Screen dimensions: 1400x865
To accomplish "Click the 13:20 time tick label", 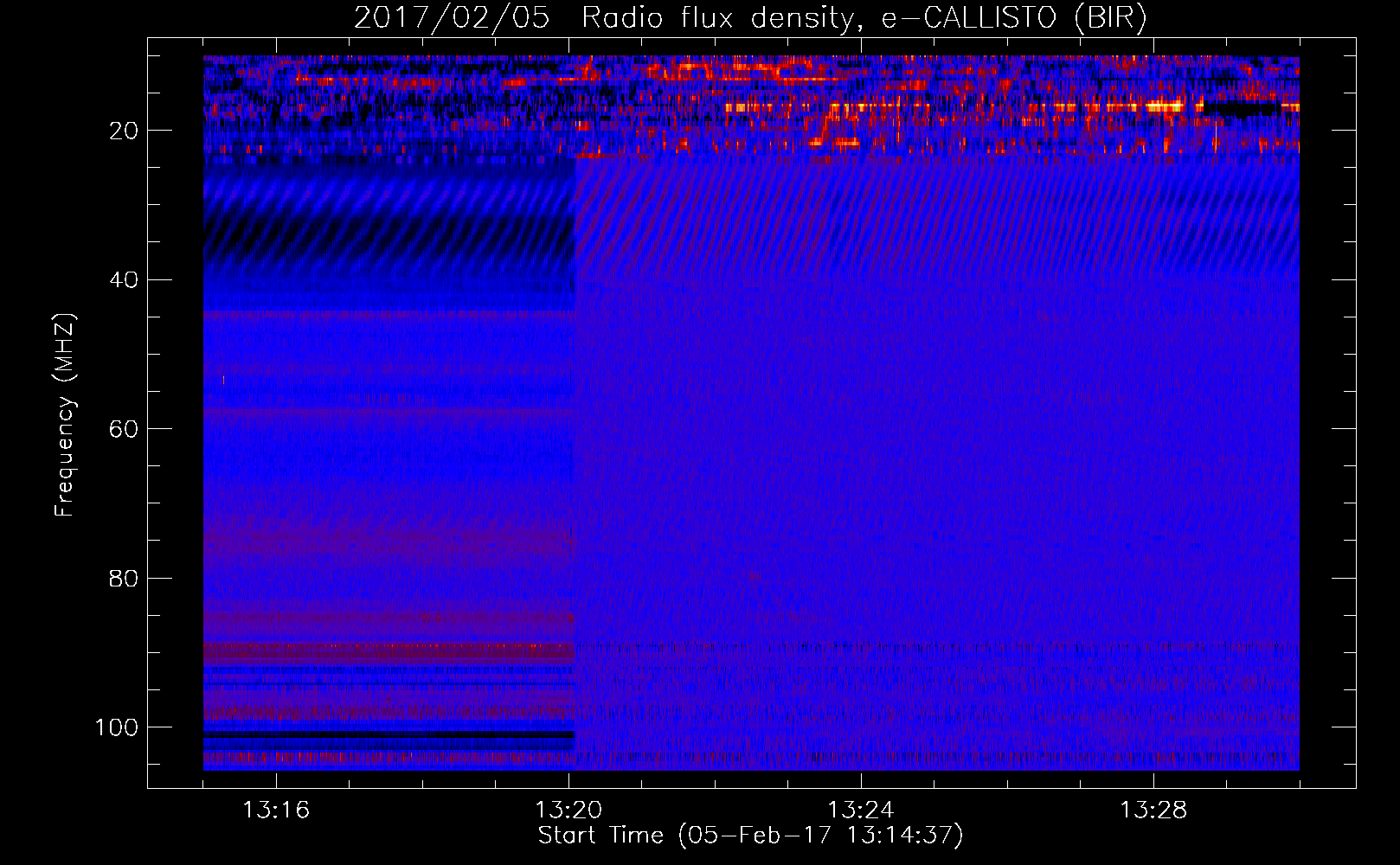I will [568, 811].
